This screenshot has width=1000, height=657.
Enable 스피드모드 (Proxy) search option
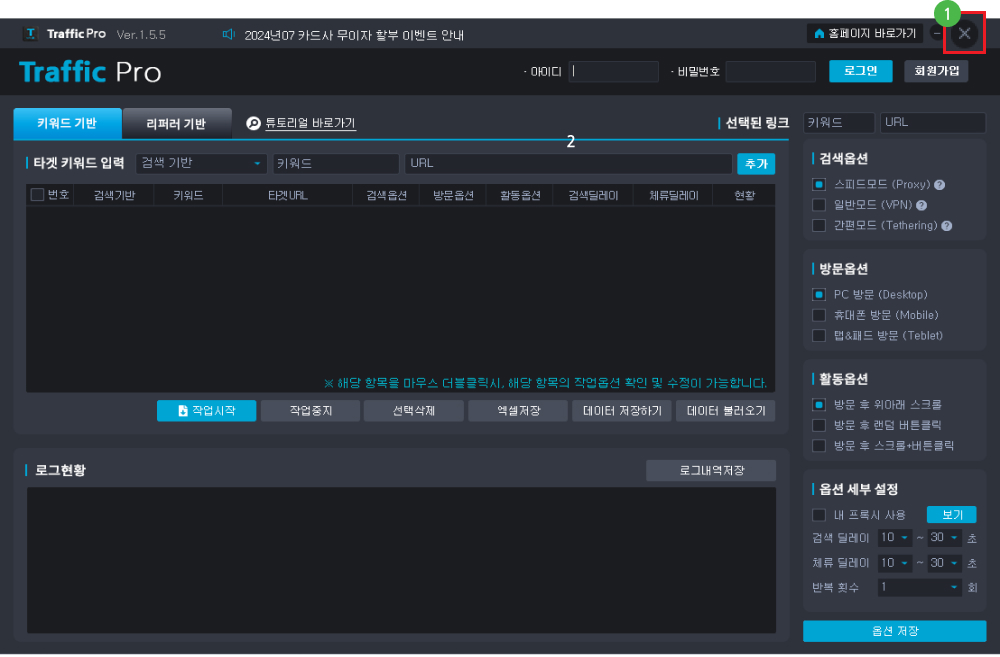click(819, 184)
